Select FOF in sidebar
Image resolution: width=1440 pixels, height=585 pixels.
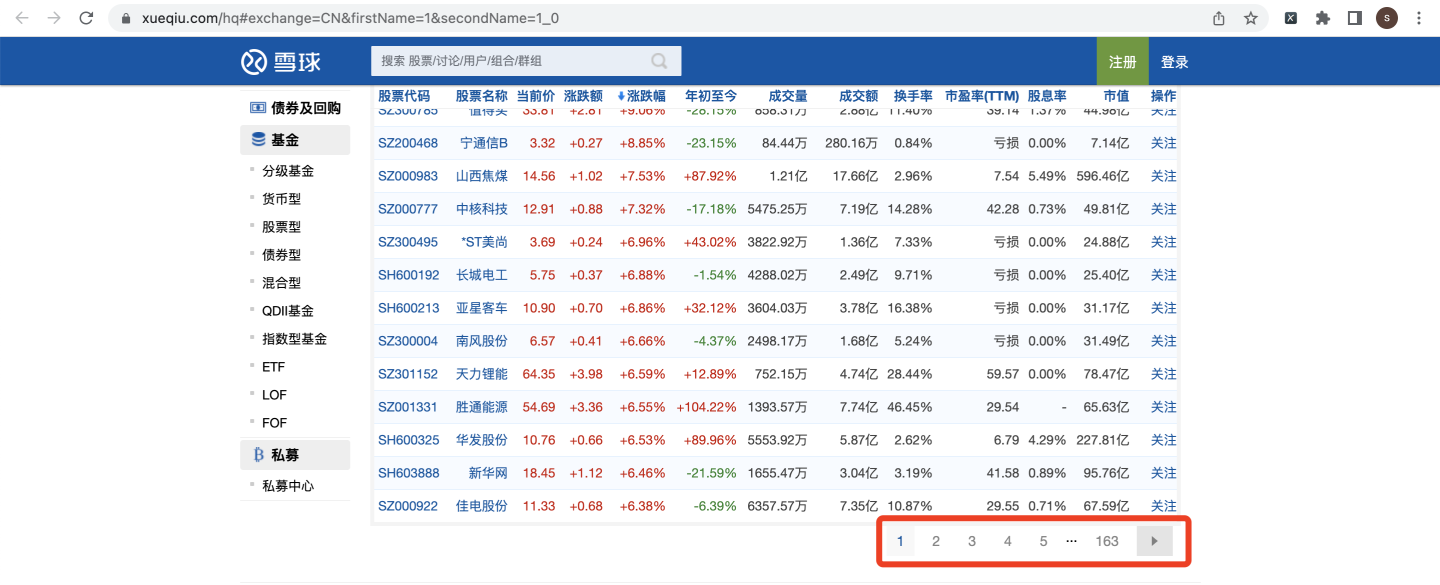(274, 423)
